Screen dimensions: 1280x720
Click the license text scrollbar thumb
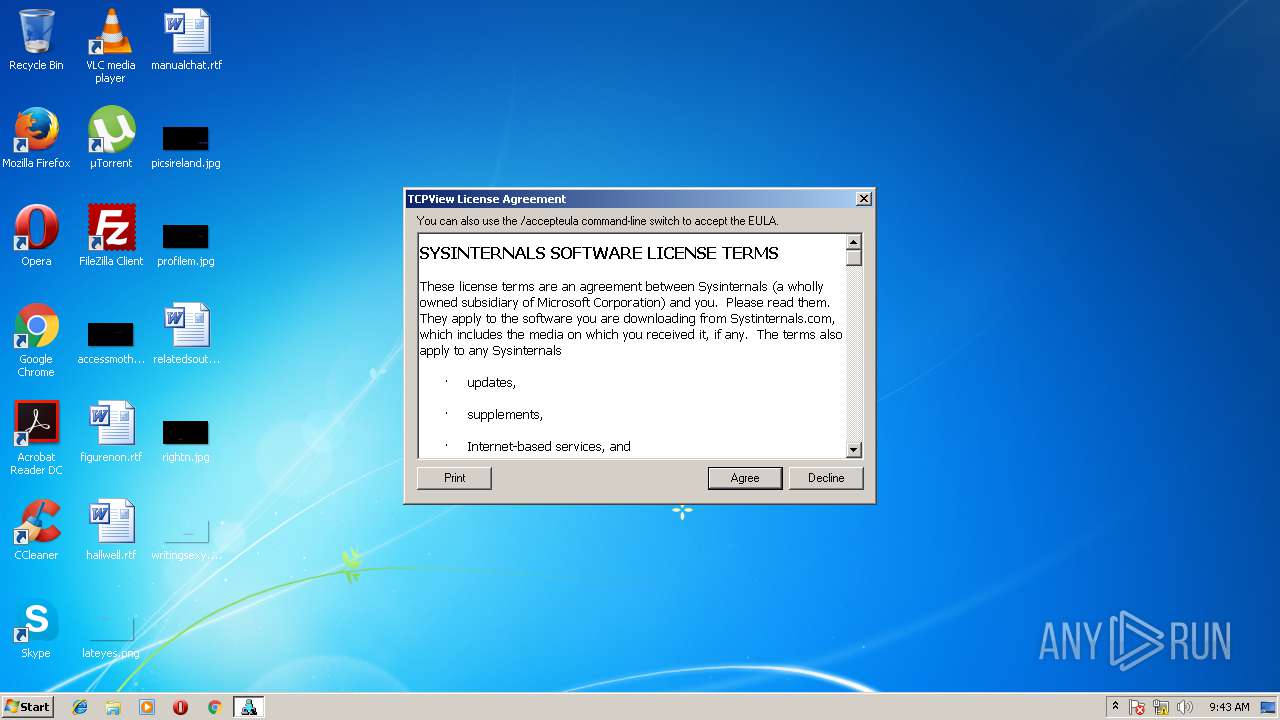pyautogui.click(x=854, y=257)
